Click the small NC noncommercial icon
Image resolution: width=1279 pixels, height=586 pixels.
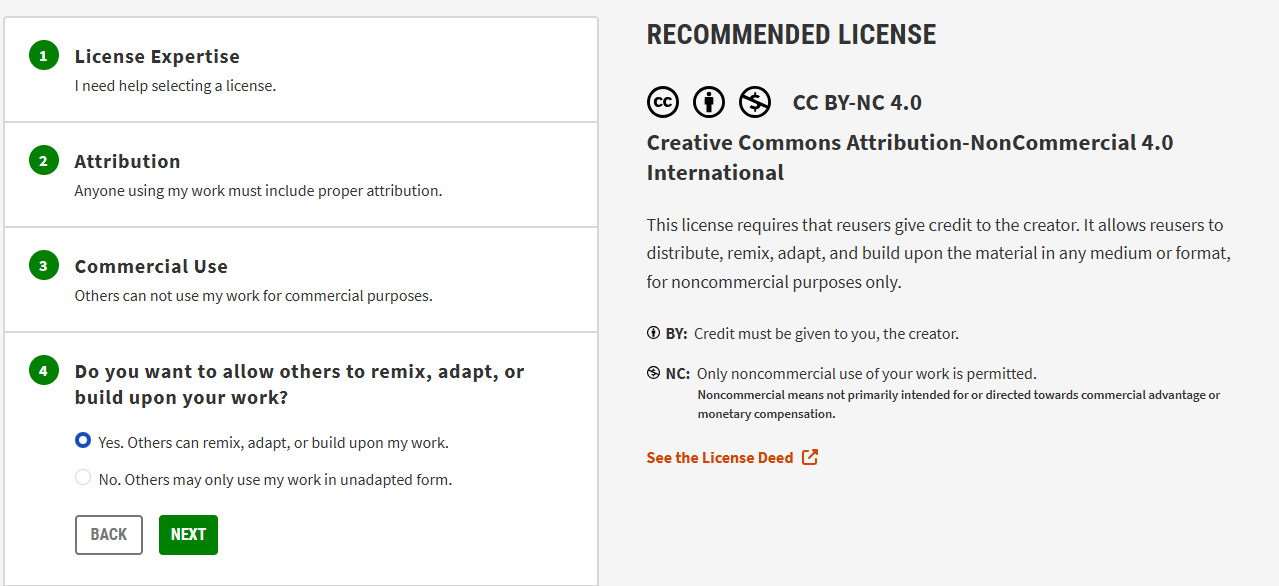(654, 374)
